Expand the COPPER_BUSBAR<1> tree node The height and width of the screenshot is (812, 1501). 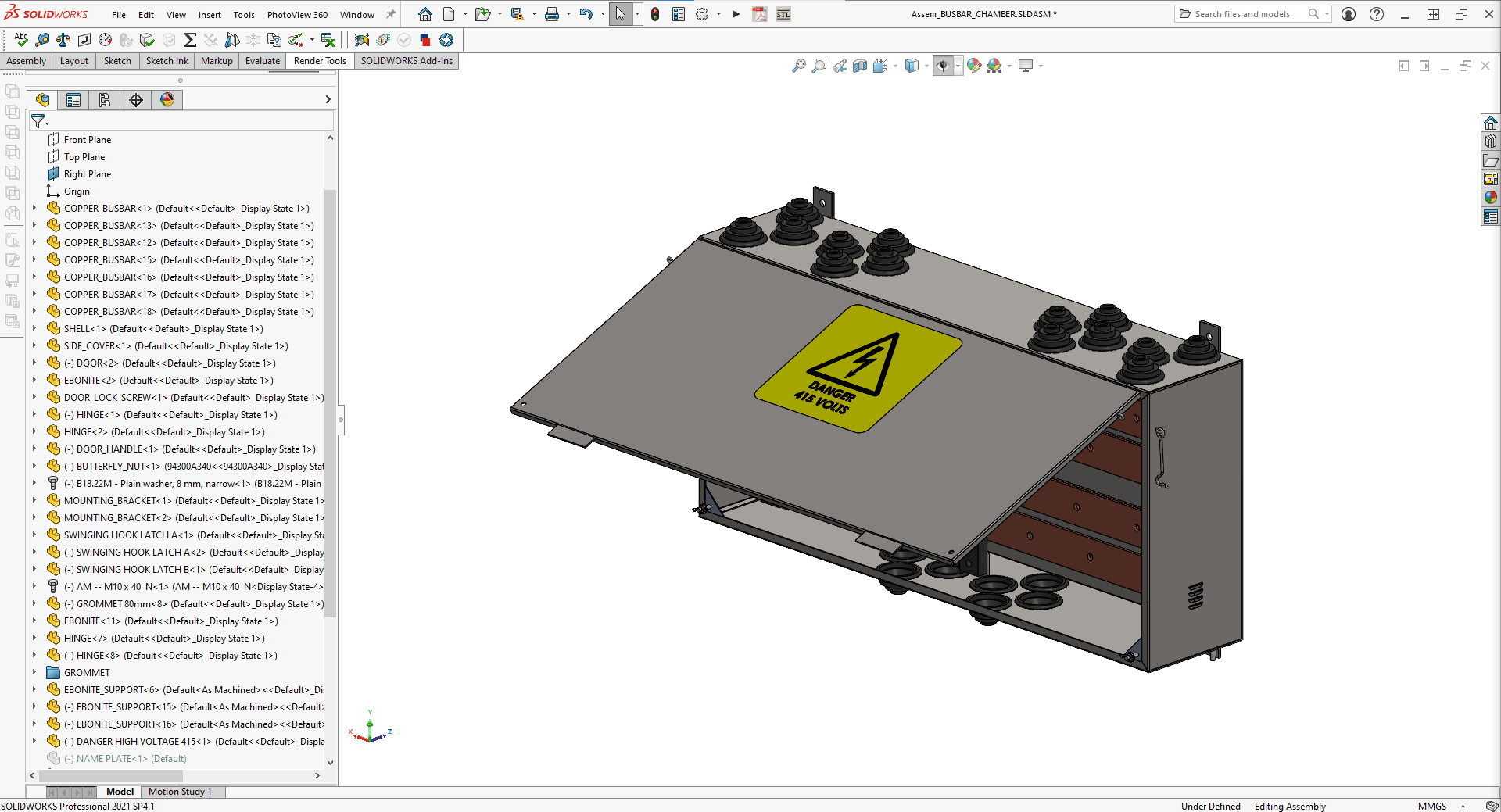click(x=33, y=208)
